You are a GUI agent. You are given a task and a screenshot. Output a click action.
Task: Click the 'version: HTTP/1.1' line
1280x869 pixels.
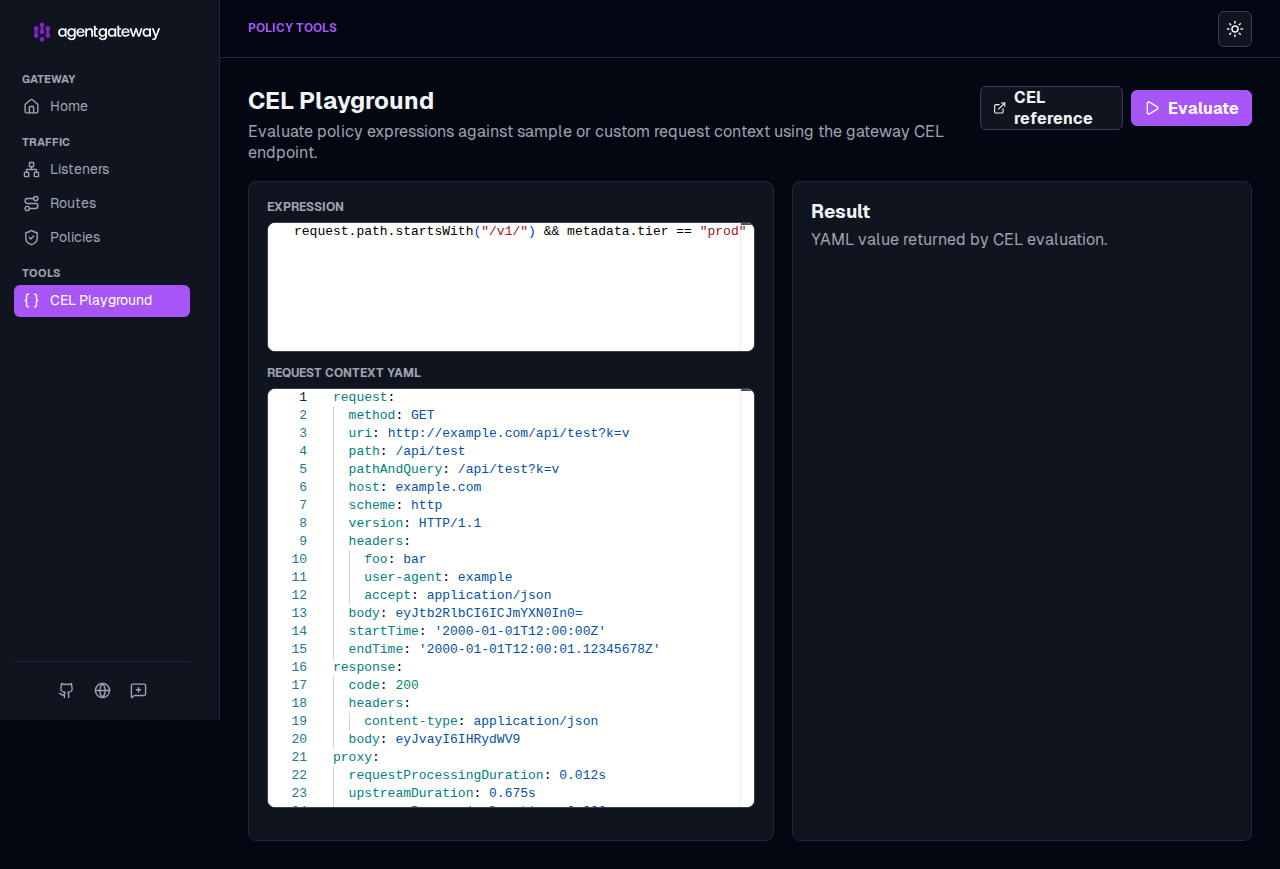(415, 523)
